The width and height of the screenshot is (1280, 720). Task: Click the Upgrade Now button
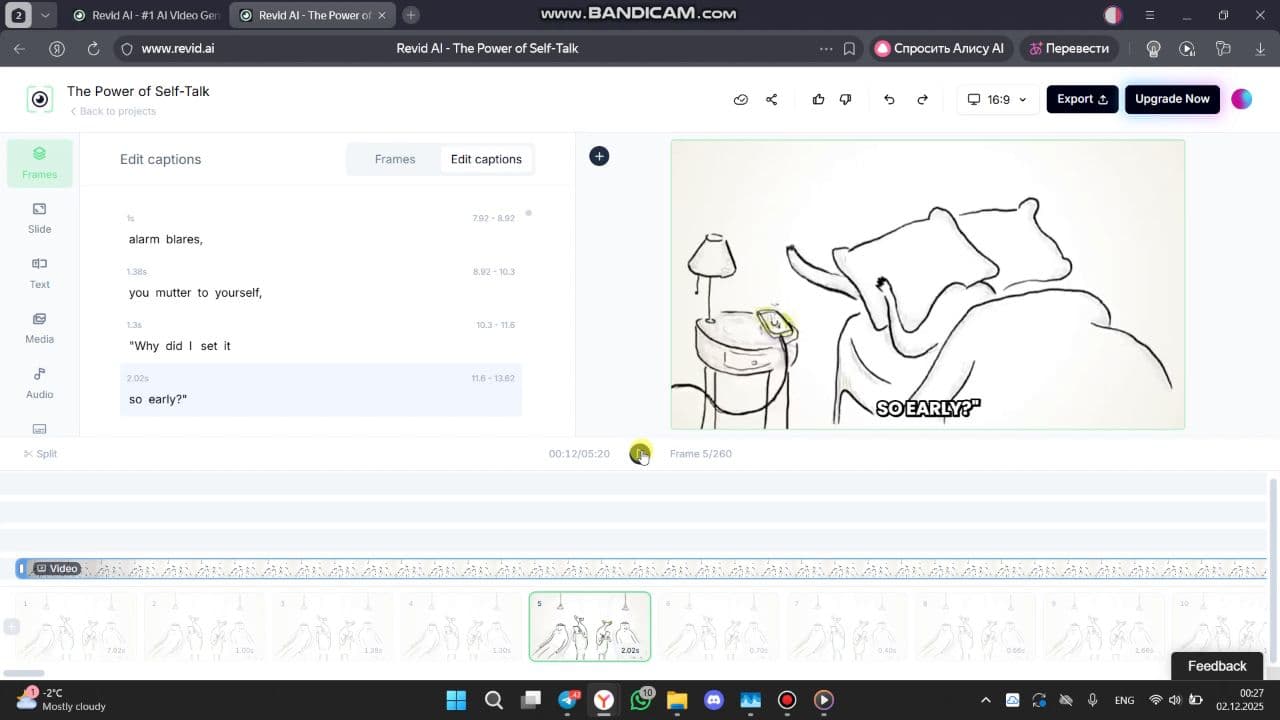point(1172,99)
